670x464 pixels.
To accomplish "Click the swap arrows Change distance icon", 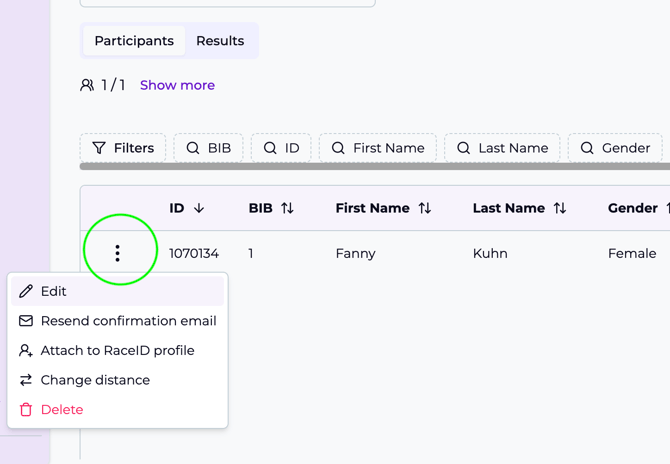I will [26, 380].
